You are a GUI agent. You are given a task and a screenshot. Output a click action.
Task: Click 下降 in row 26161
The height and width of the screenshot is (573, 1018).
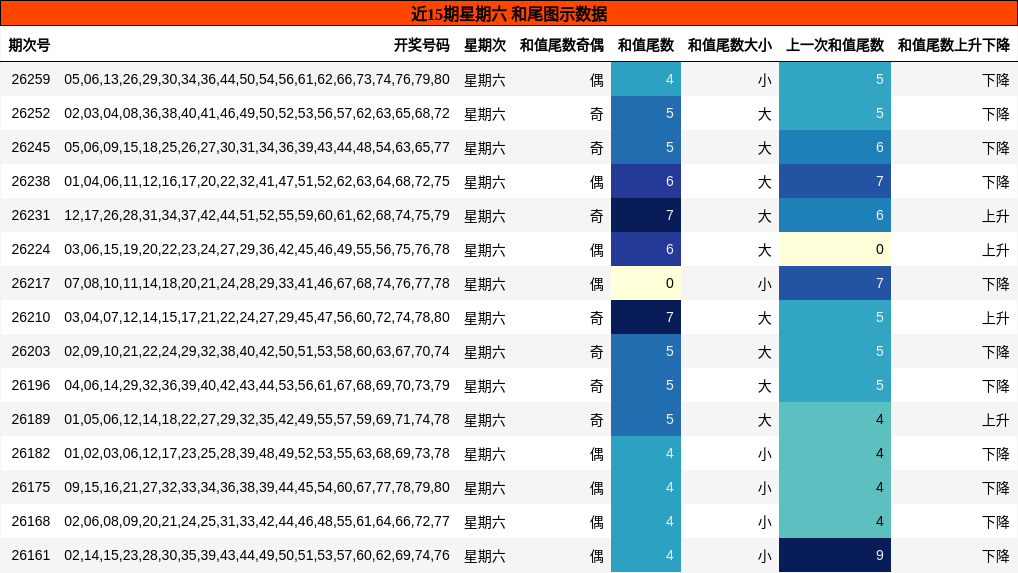tap(996, 555)
